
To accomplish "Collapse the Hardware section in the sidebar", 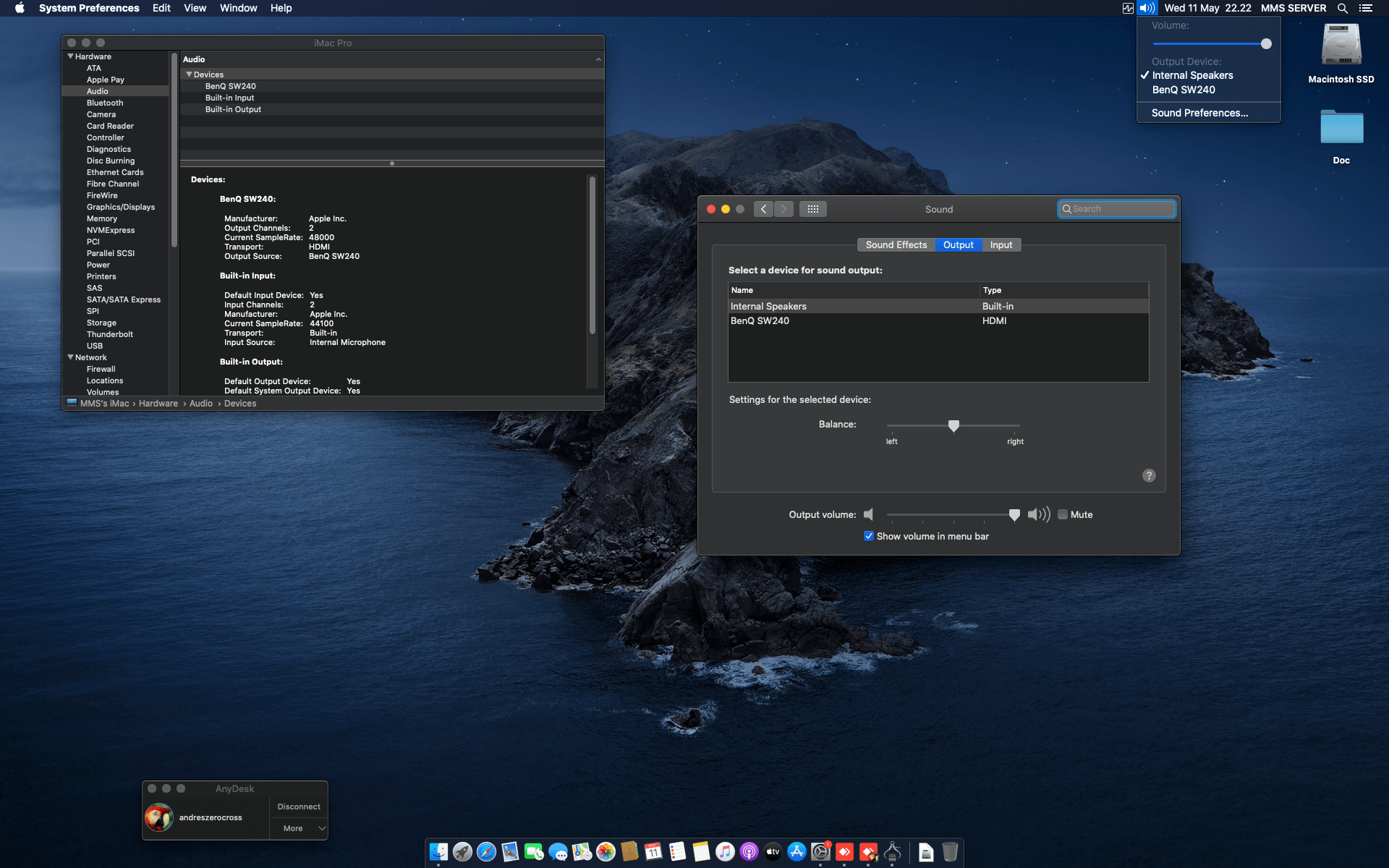I will (70, 56).
